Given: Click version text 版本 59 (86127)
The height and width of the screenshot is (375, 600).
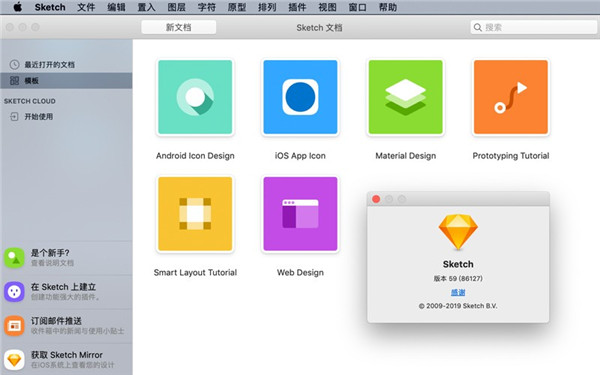Looking at the screenshot, I should click(x=458, y=279).
